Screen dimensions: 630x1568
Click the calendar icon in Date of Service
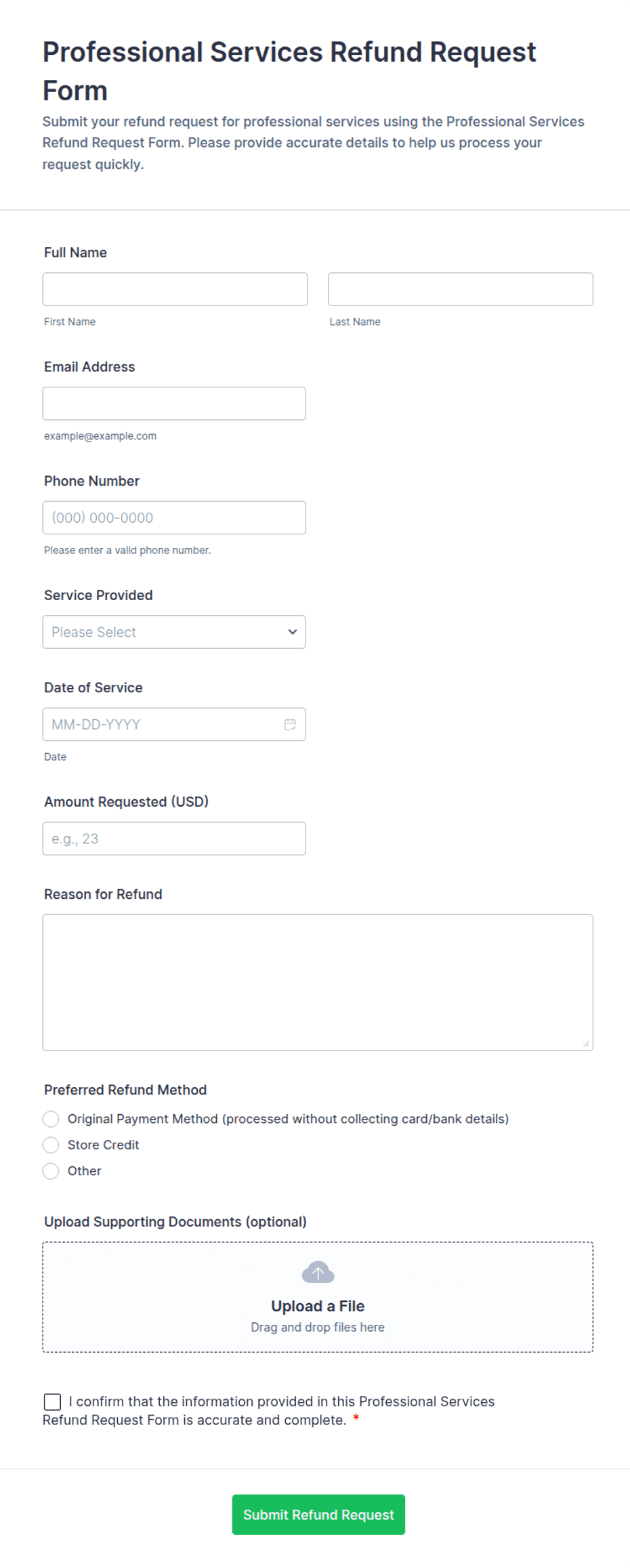pyautogui.click(x=290, y=724)
